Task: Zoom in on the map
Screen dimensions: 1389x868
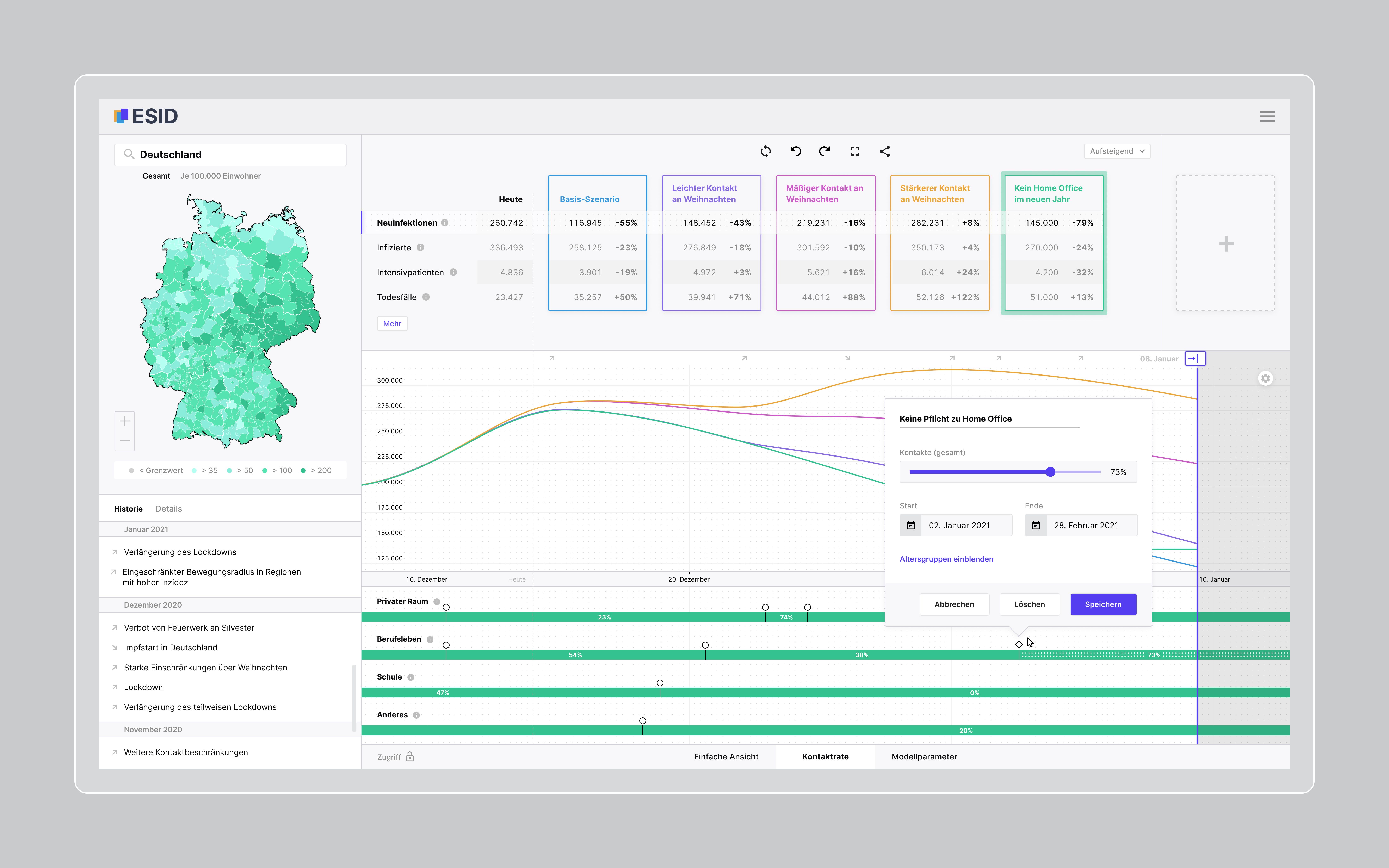Action: tap(125, 421)
